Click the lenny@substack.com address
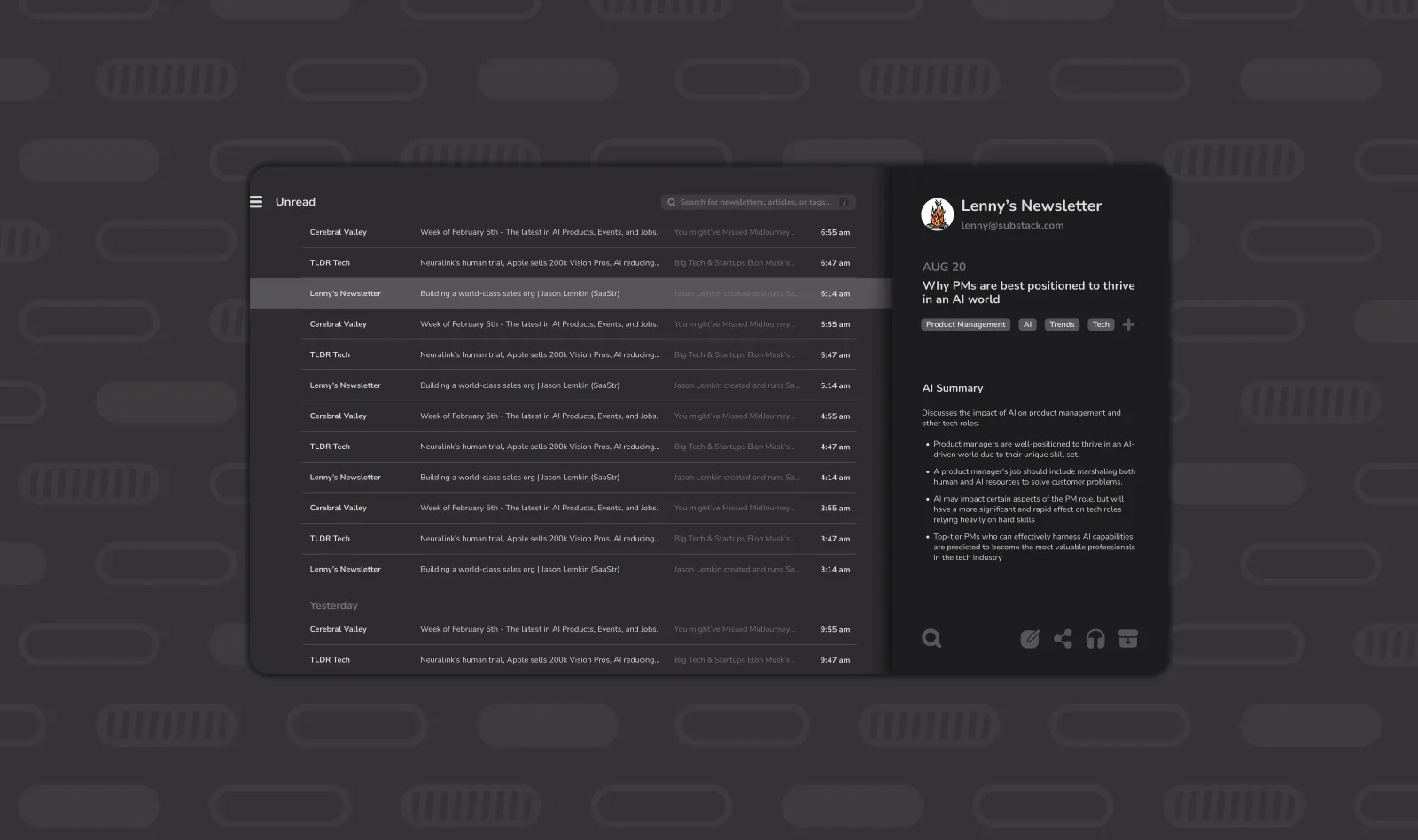This screenshot has height=840, width=1418. pyautogui.click(x=1012, y=226)
